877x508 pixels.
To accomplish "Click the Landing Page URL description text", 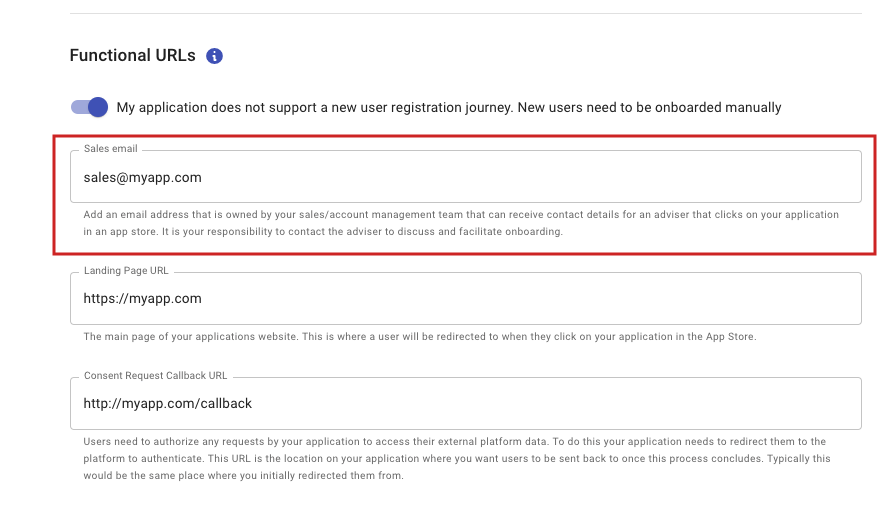I will click(x=419, y=337).
